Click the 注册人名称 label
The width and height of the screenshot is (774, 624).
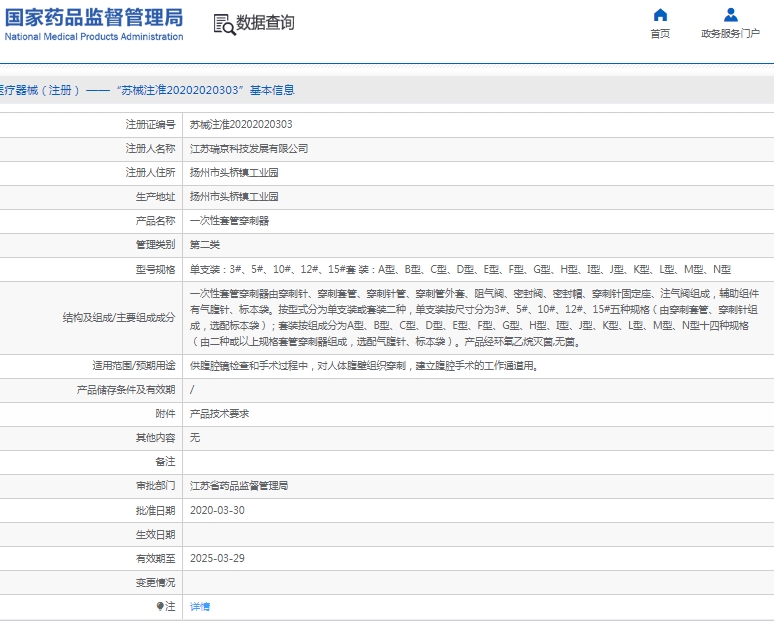tap(151, 149)
